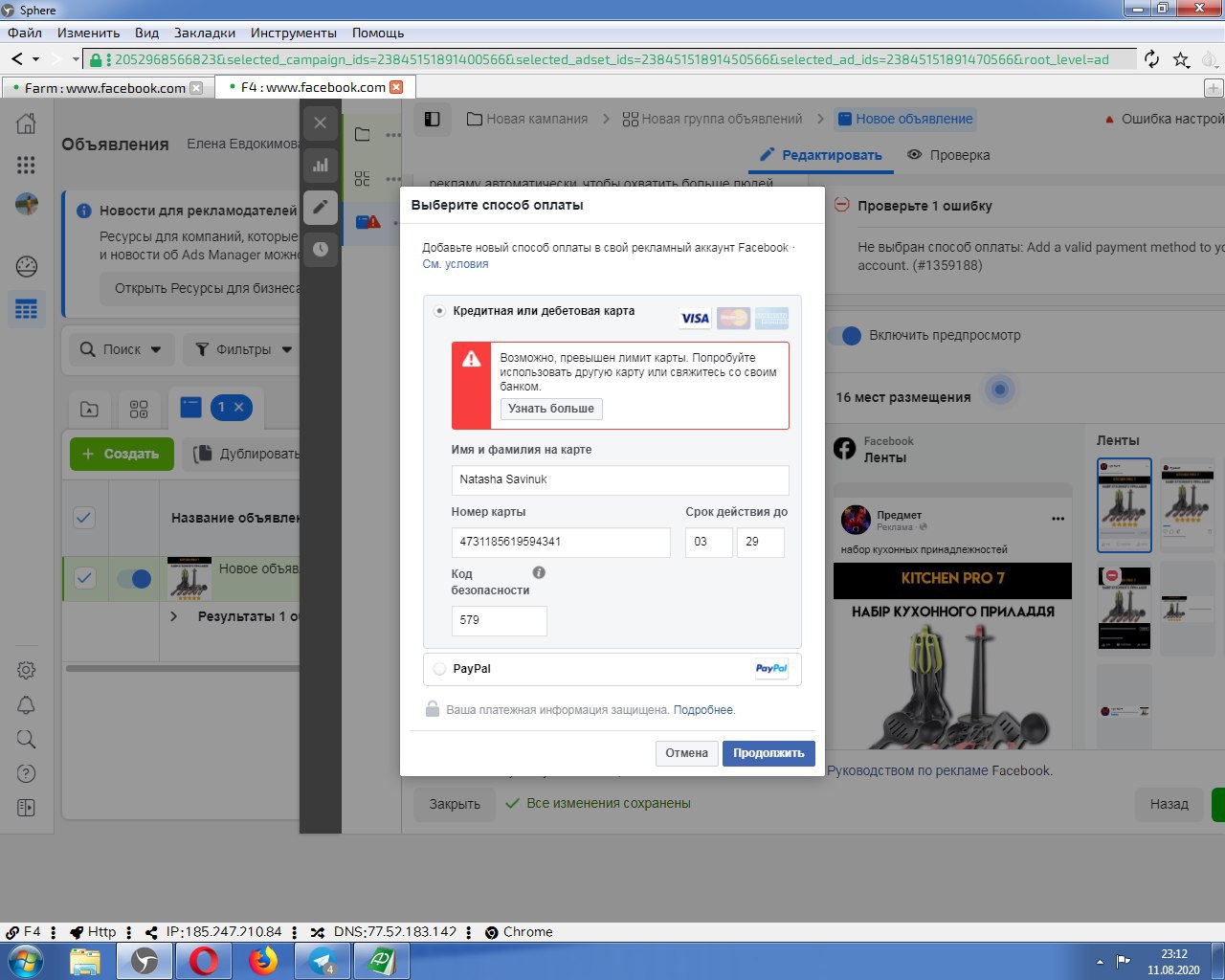Switch to the Farm : www.facebook.com tab
Screen dimensions: 1225x980
[x=105, y=88]
